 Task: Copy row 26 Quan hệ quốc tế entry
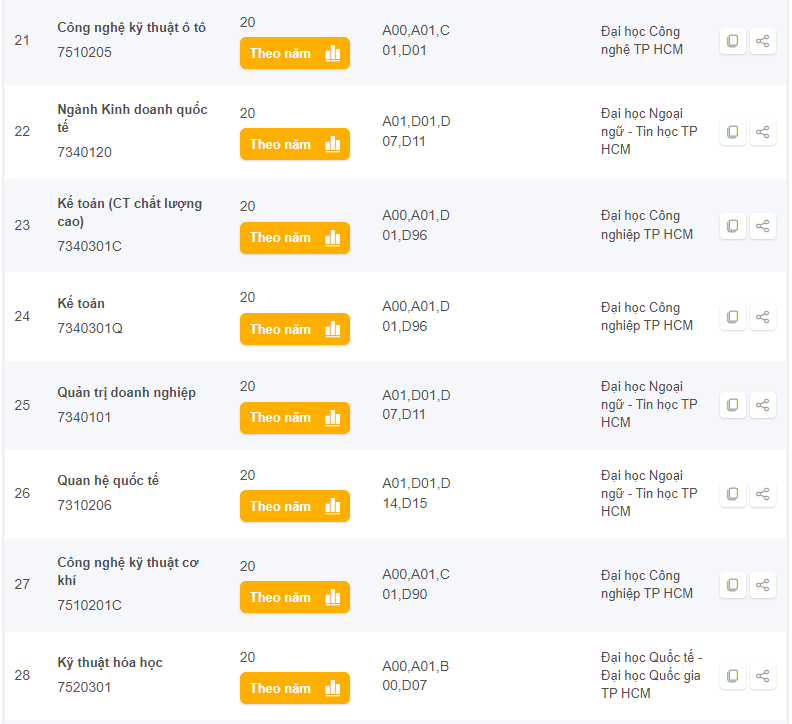(x=732, y=494)
